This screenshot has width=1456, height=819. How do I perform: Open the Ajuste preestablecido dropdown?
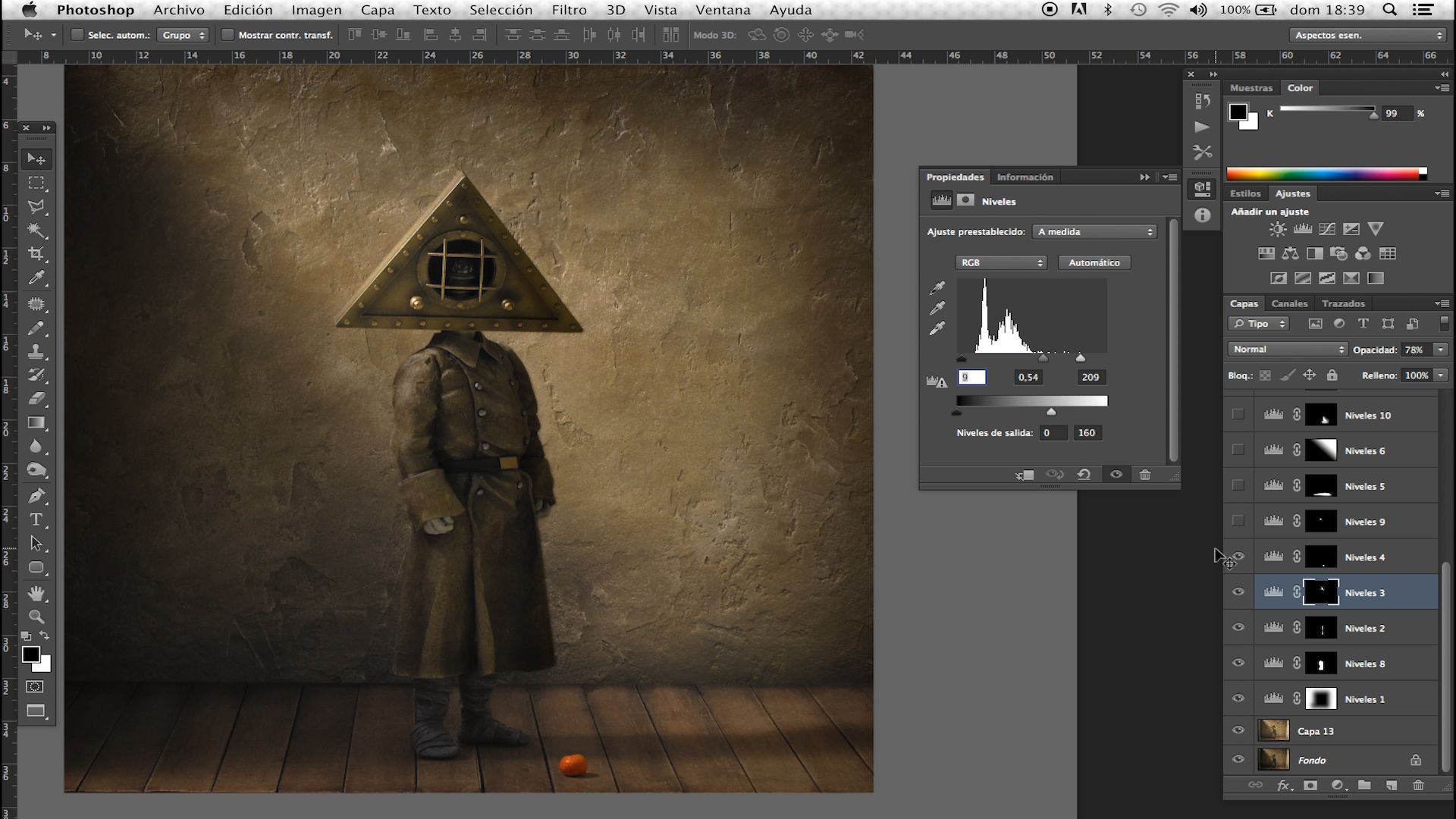click(x=1094, y=232)
